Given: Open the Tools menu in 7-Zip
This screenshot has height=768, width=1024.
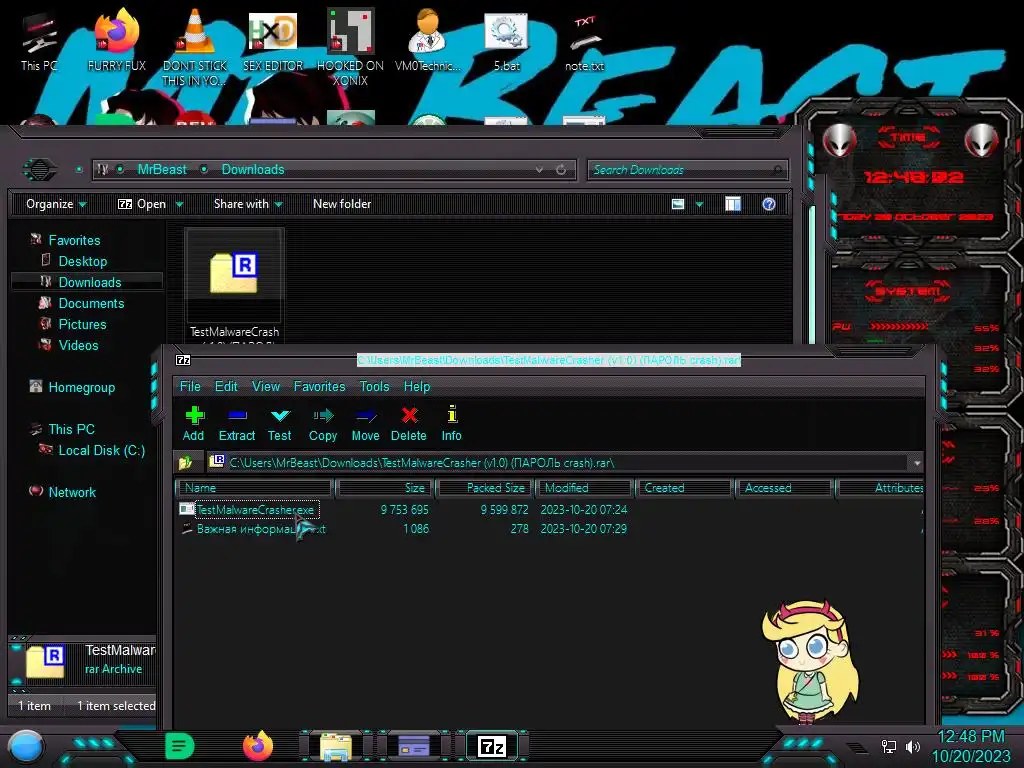Looking at the screenshot, I should 374,387.
